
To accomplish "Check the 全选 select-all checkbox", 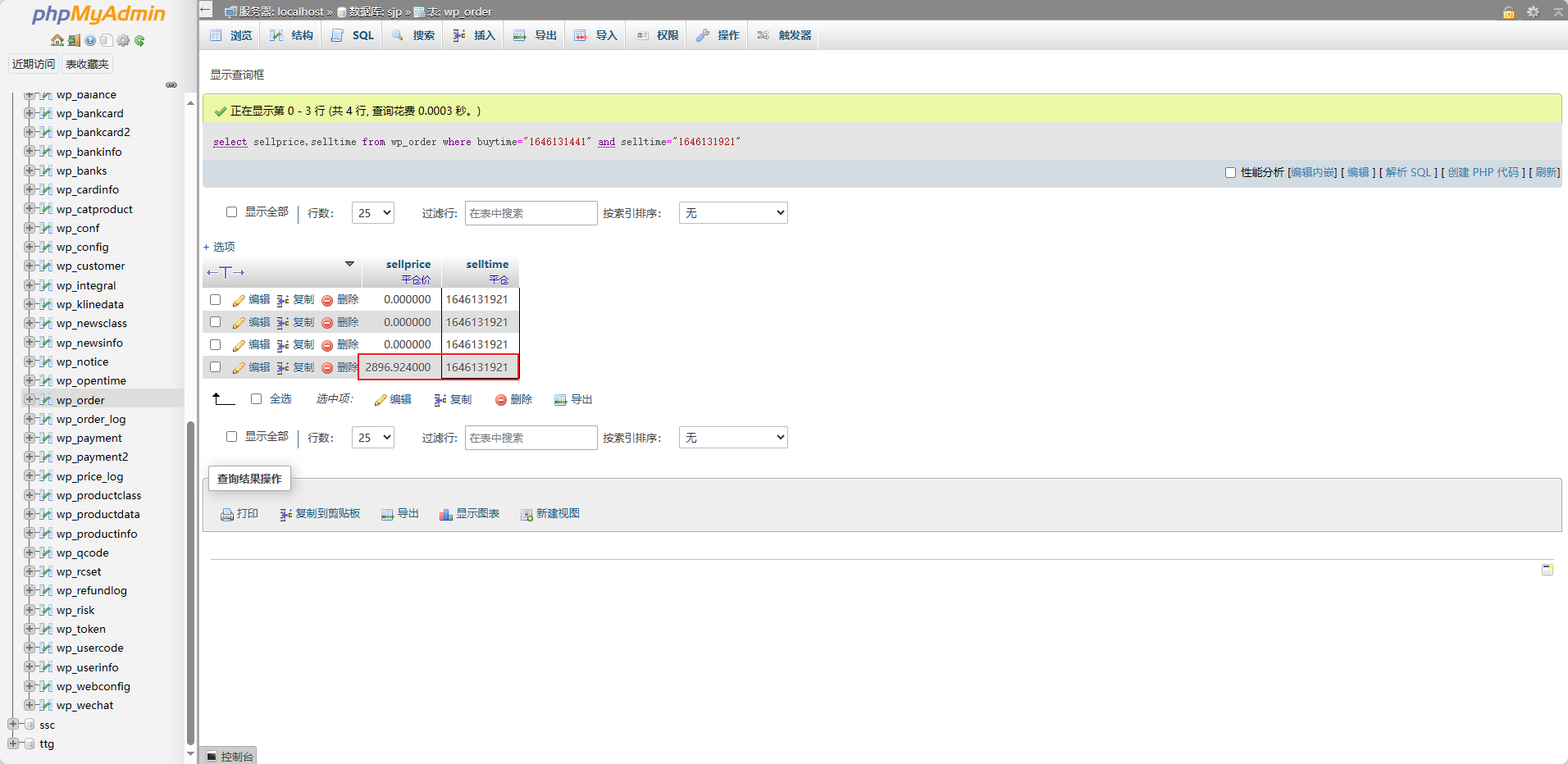I will pos(256,399).
